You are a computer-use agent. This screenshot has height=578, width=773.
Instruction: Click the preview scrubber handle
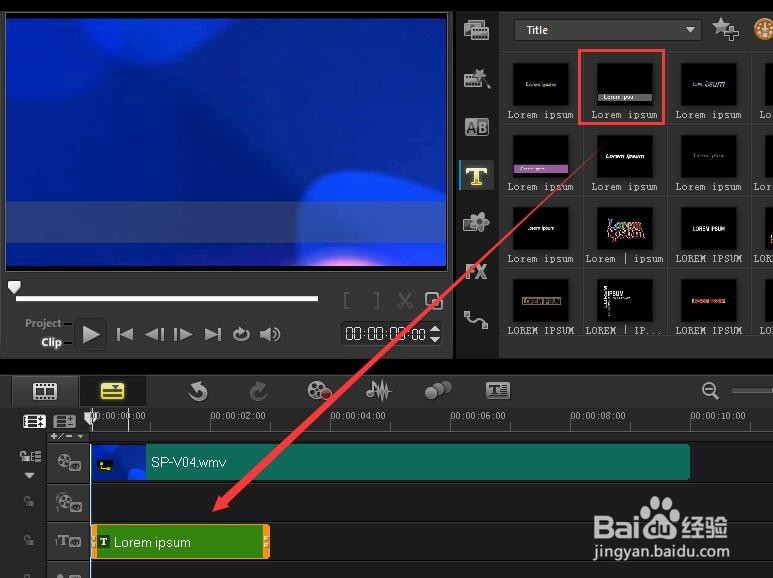tap(14, 287)
